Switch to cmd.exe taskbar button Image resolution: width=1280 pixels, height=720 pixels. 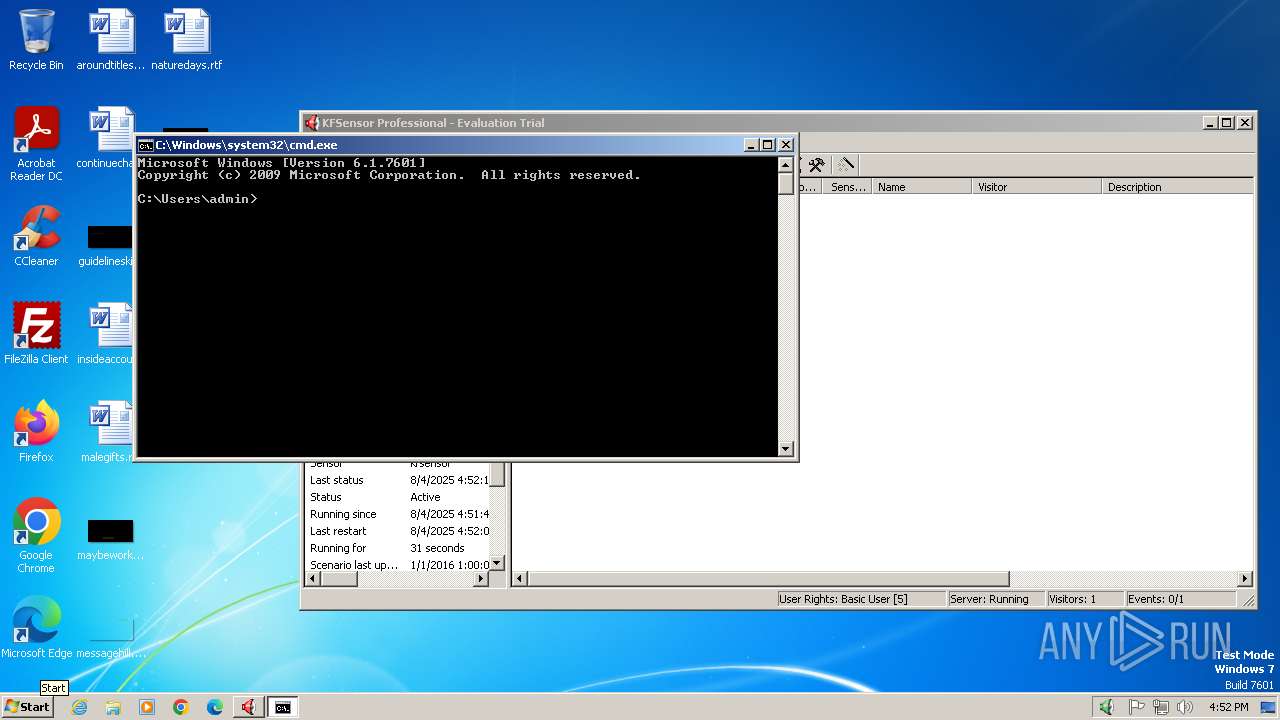click(x=283, y=707)
